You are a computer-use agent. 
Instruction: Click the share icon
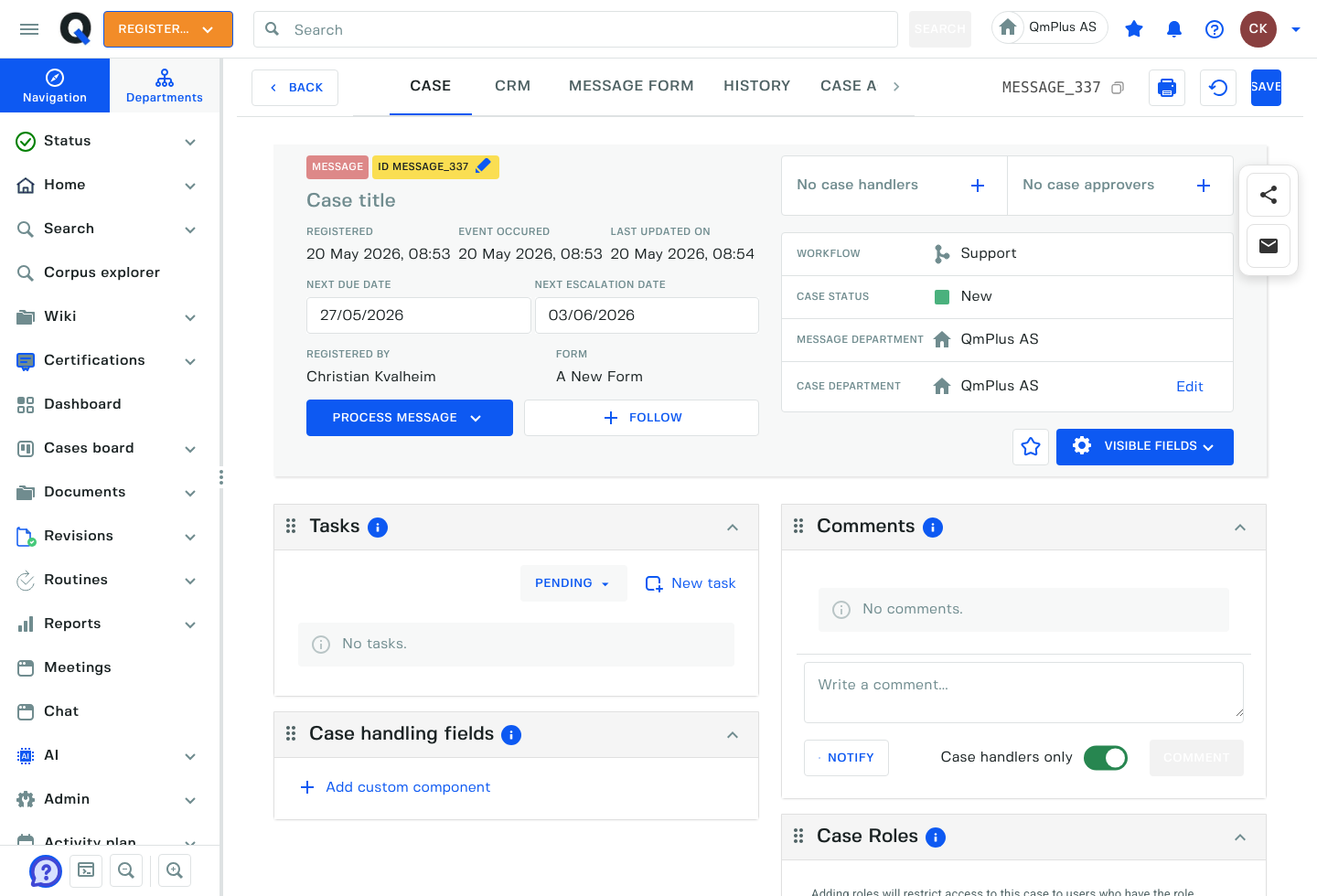click(1269, 195)
